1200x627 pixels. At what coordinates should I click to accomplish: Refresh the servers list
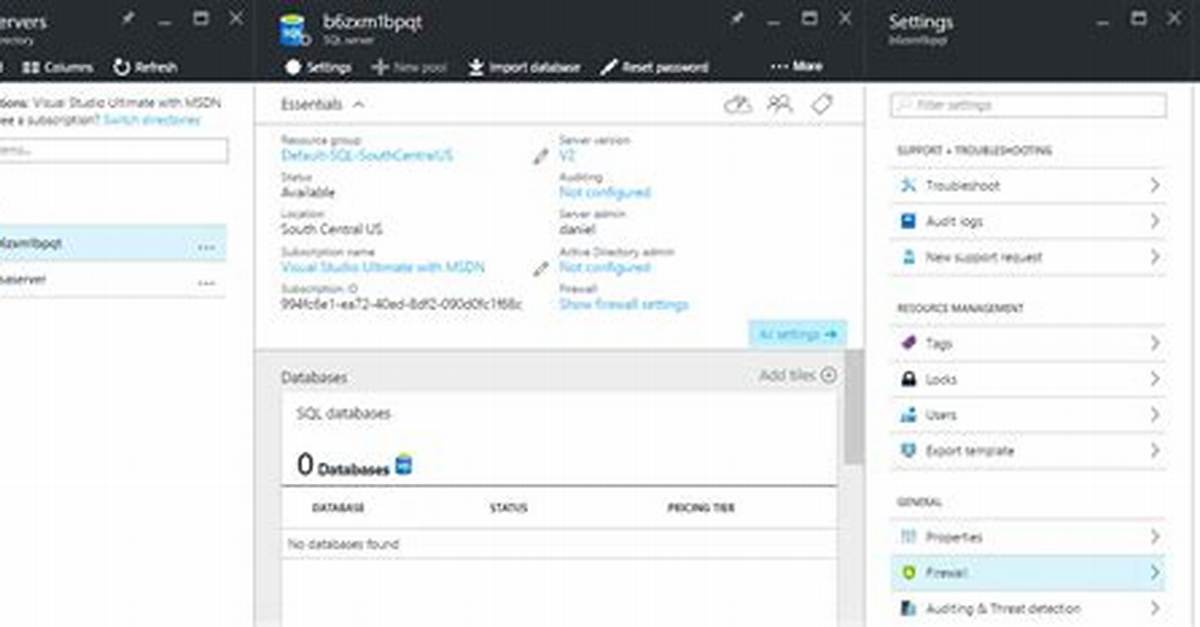click(145, 67)
